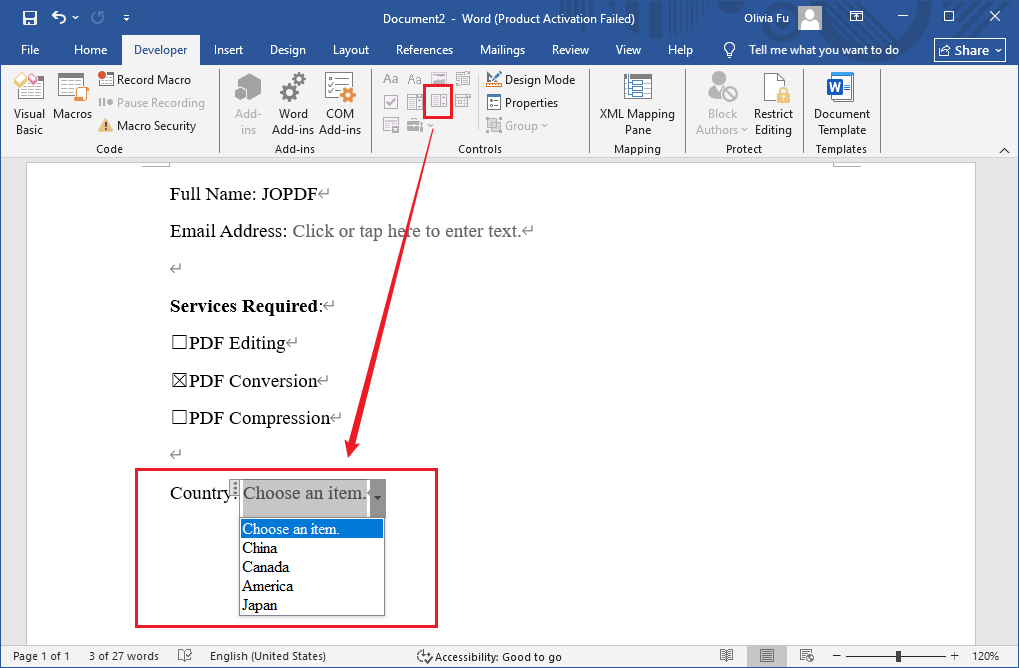Select America from Country list

click(x=312, y=585)
